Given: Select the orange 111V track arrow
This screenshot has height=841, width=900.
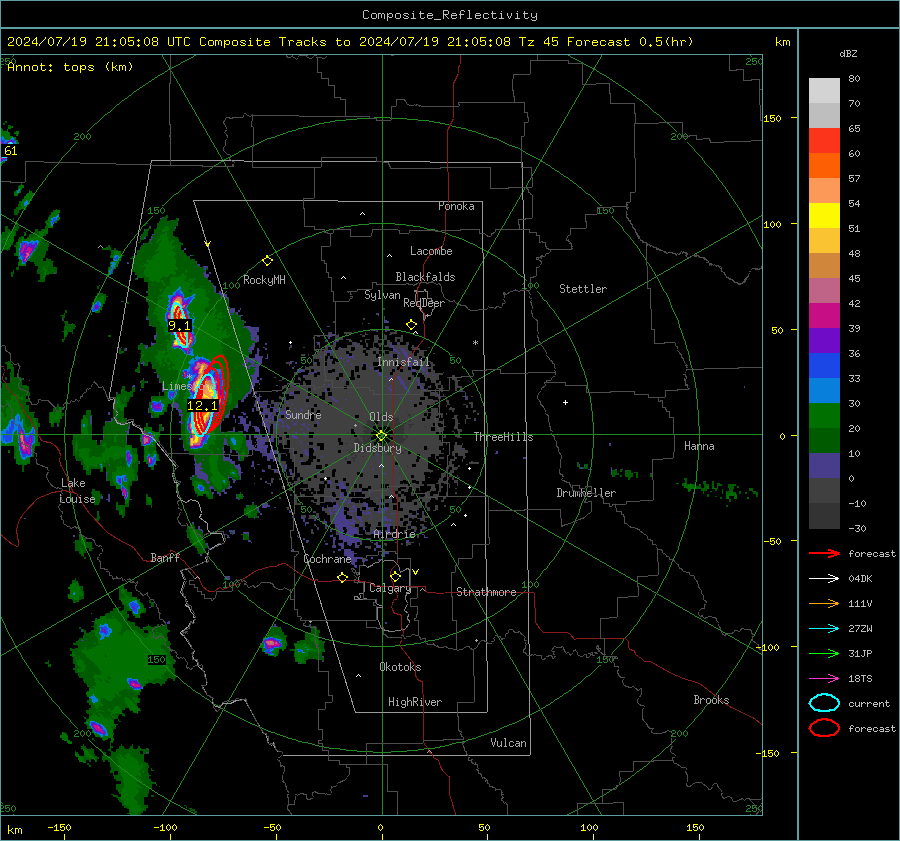Looking at the screenshot, I should coord(824,603).
